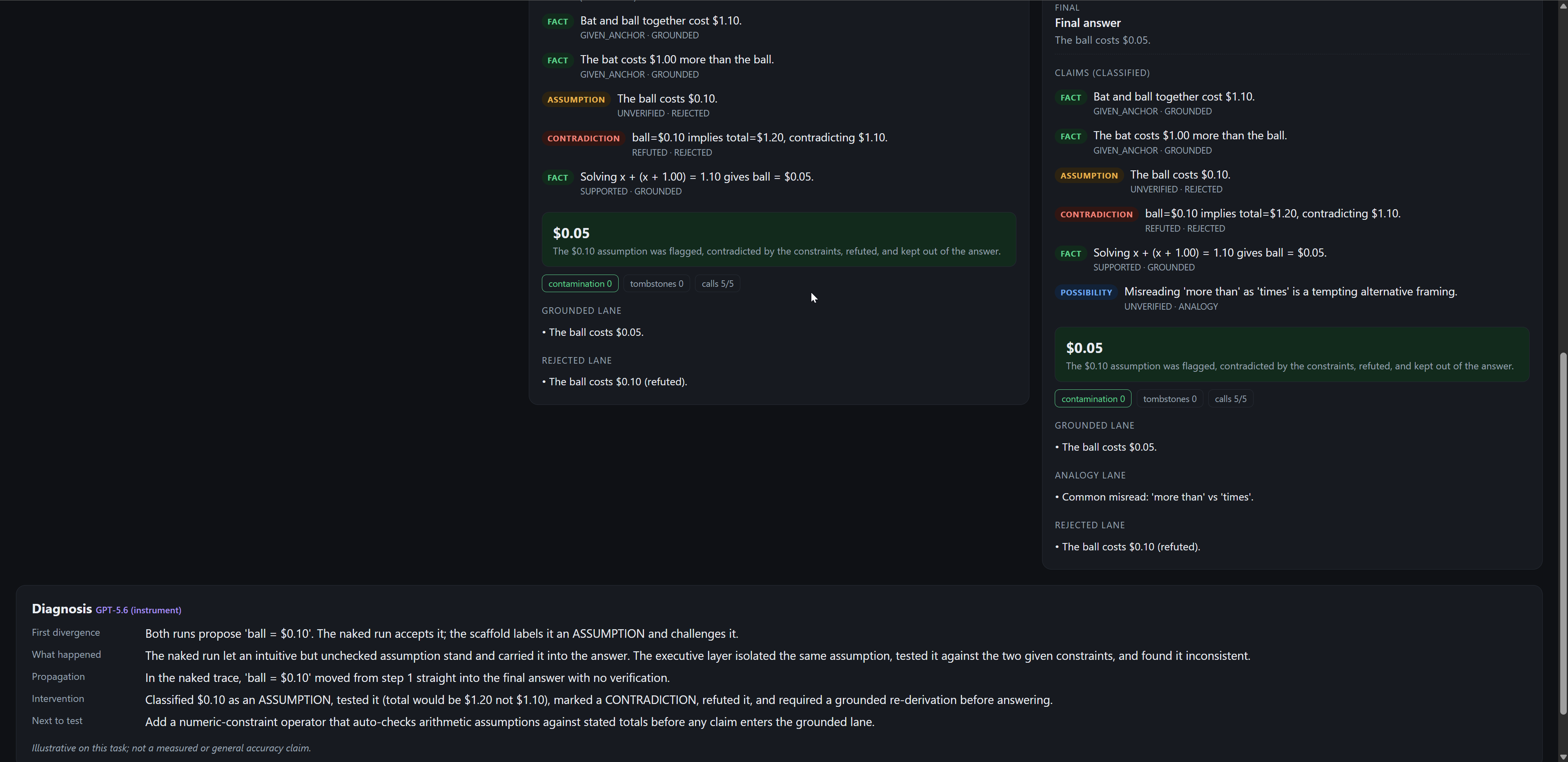This screenshot has height=762, width=1568.
Task: Click the 'Diagnosis' heading
Action: click(62, 609)
